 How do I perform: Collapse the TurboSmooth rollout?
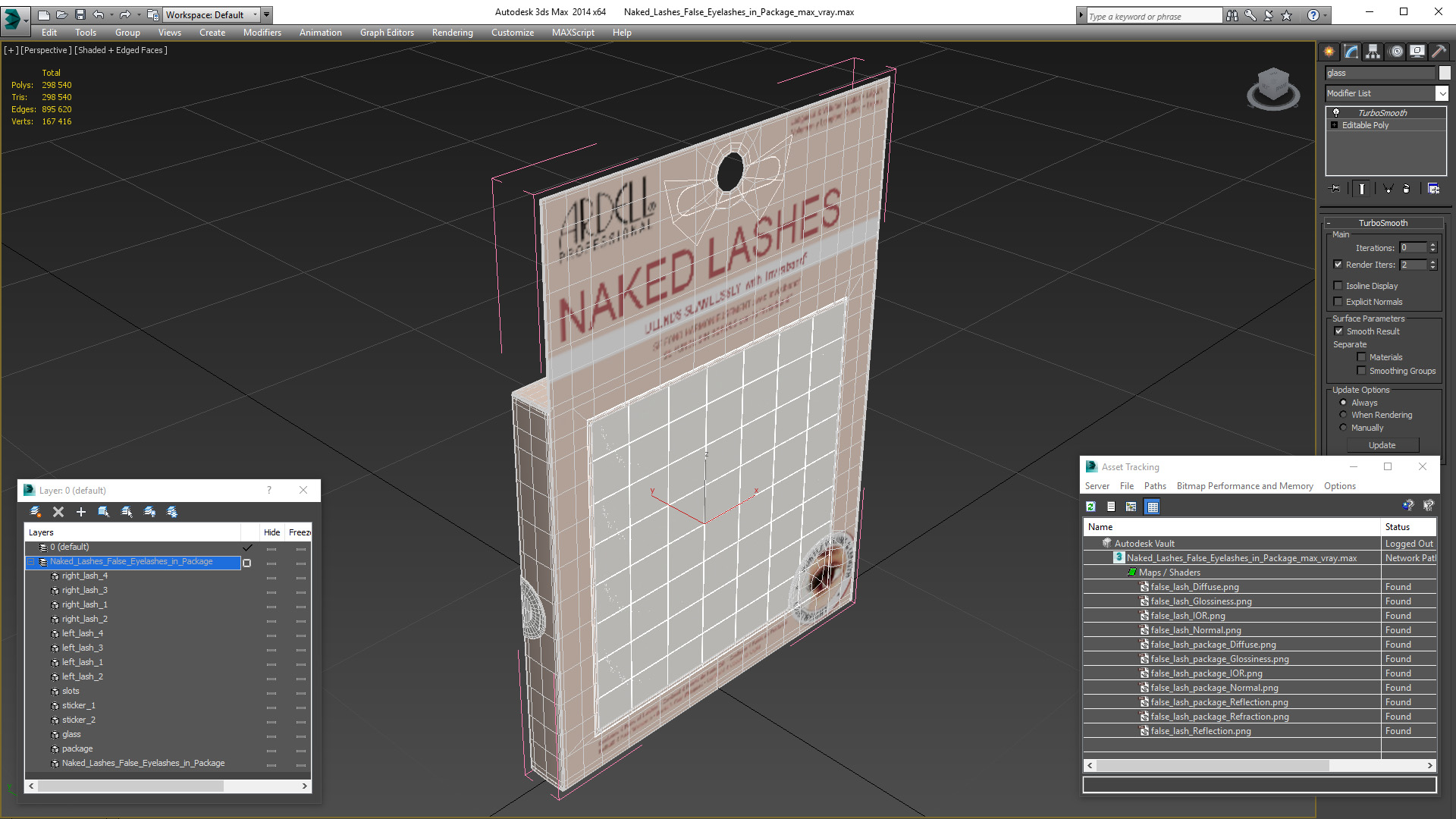click(1328, 223)
